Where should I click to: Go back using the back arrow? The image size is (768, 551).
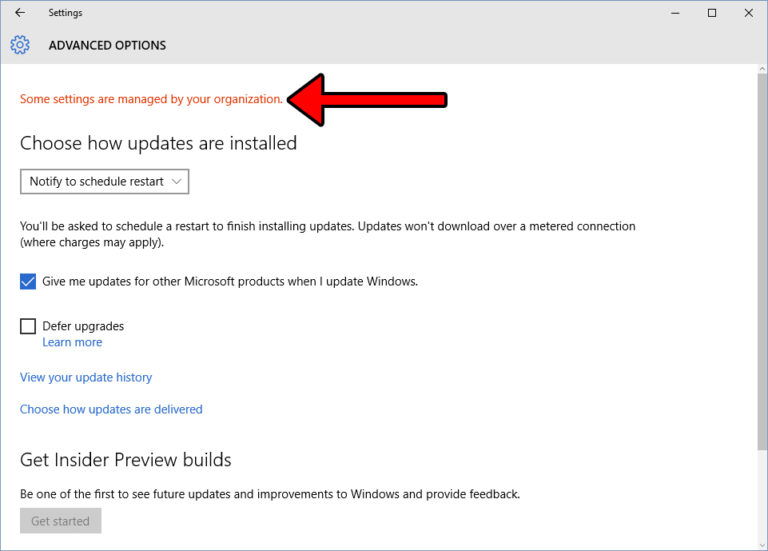[20, 13]
